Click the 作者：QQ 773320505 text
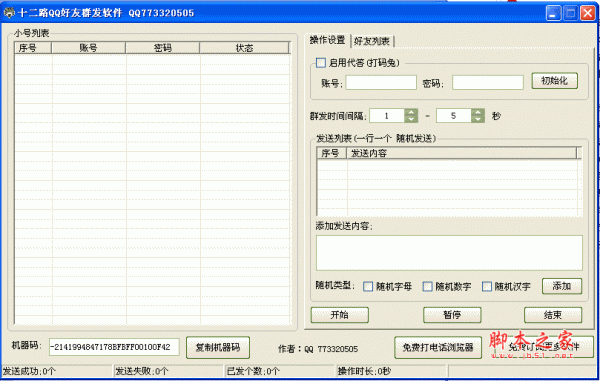 click(318, 349)
